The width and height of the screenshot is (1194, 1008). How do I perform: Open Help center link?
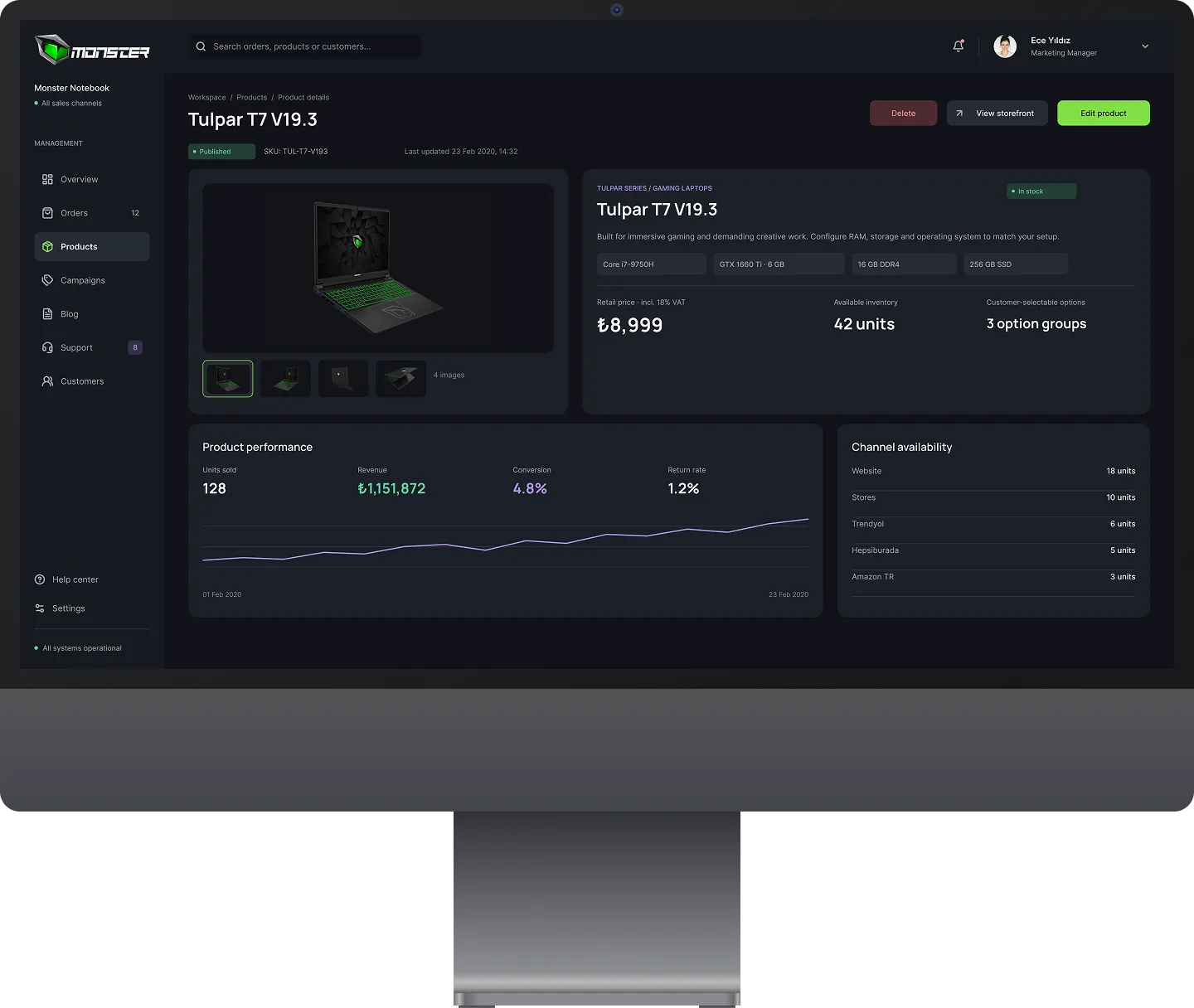(x=66, y=579)
